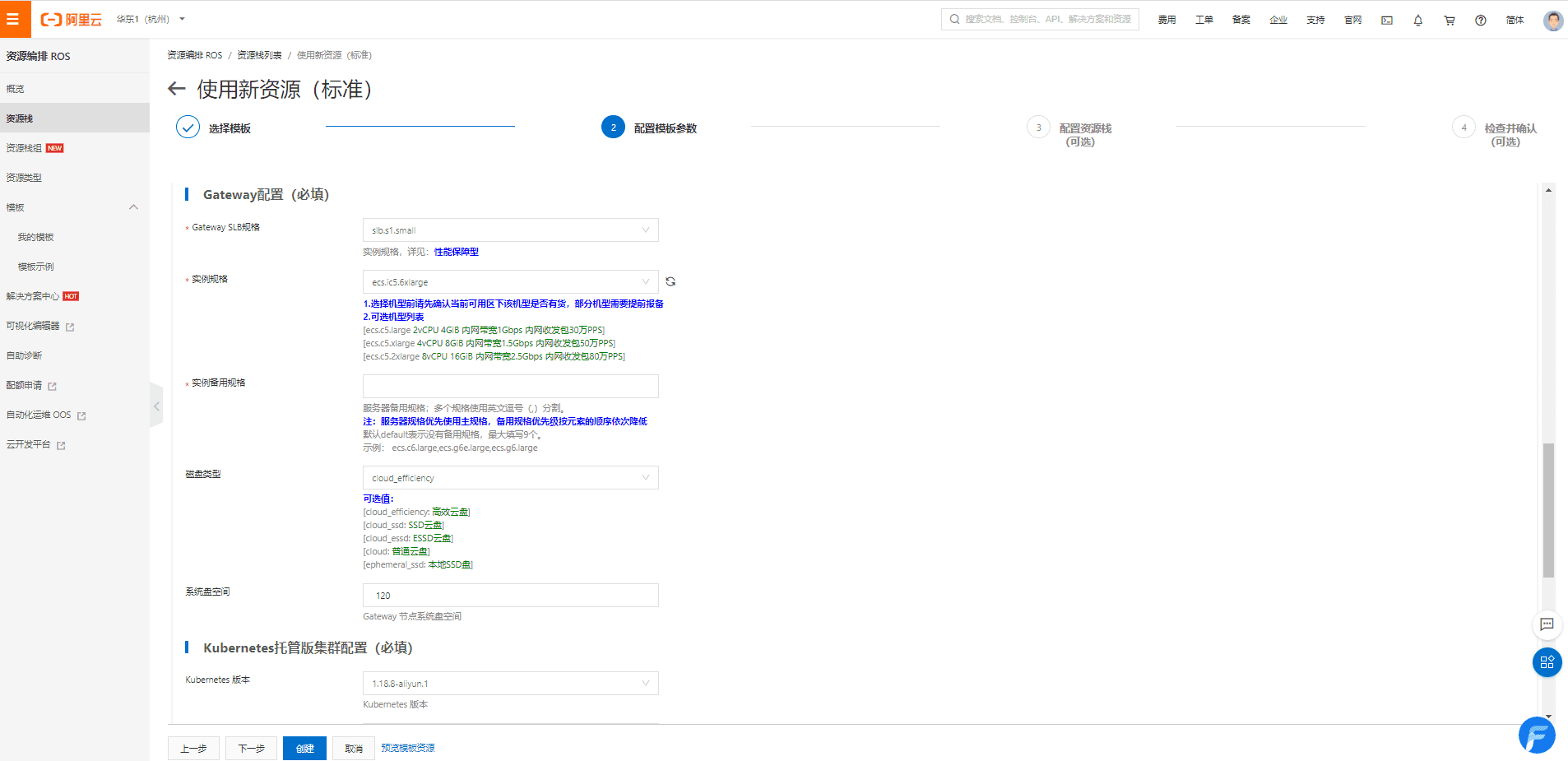Viewport: 1568px width, 761px height.
Task: Click the 取消 button
Action: coord(354,748)
